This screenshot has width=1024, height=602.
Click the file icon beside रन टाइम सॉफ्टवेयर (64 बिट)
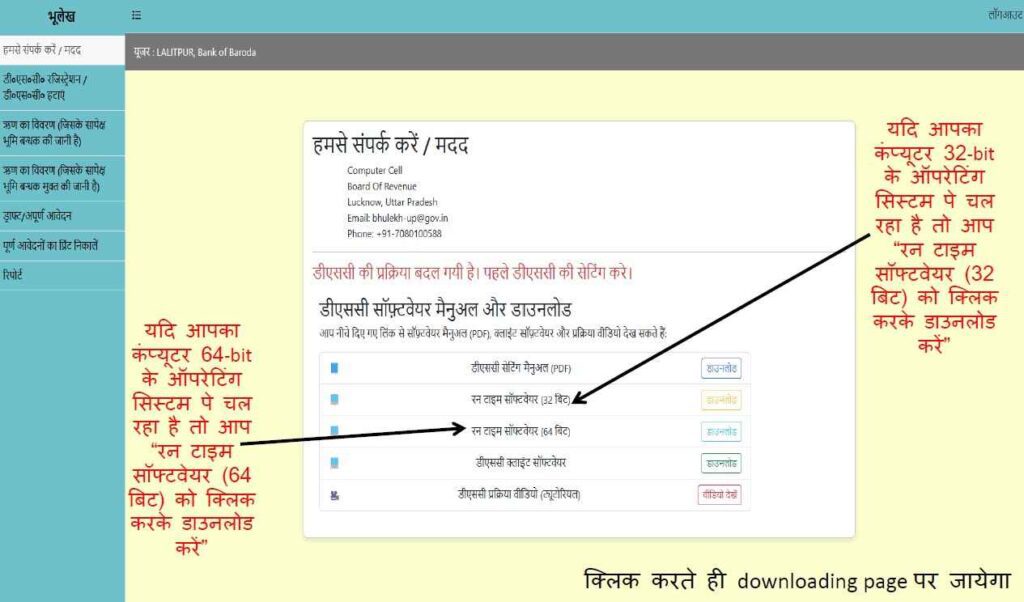(x=334, y=431)
